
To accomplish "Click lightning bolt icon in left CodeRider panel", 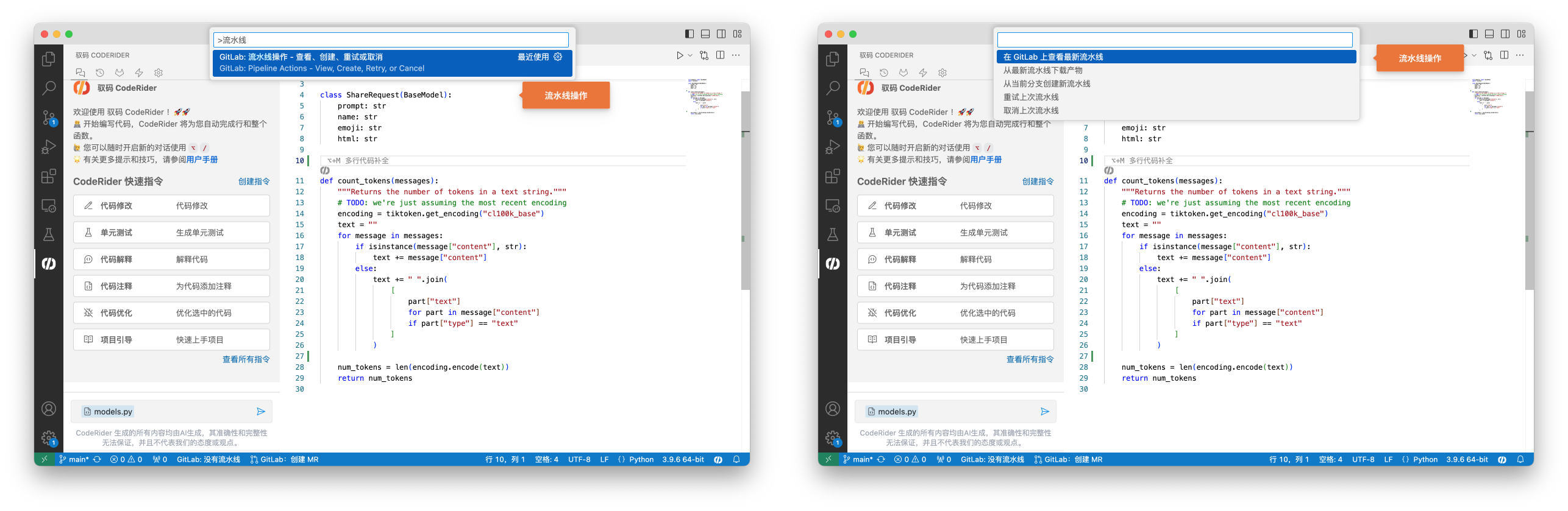I will pyautogui.click(x=139, y=72).
